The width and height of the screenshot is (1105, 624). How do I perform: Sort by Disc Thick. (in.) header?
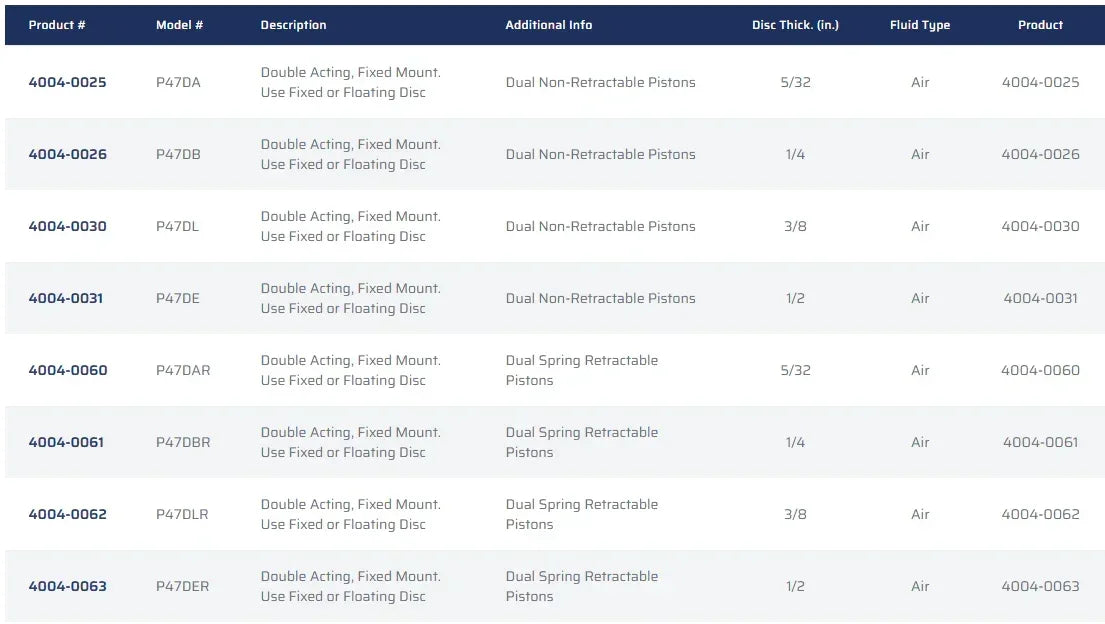coord(795,25)
